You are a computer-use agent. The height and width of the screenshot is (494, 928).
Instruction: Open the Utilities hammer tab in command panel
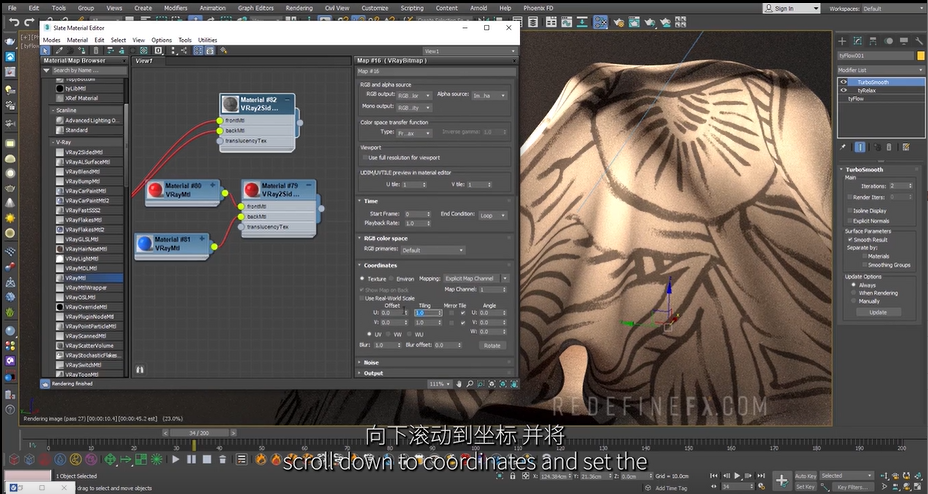coord(919,41)
